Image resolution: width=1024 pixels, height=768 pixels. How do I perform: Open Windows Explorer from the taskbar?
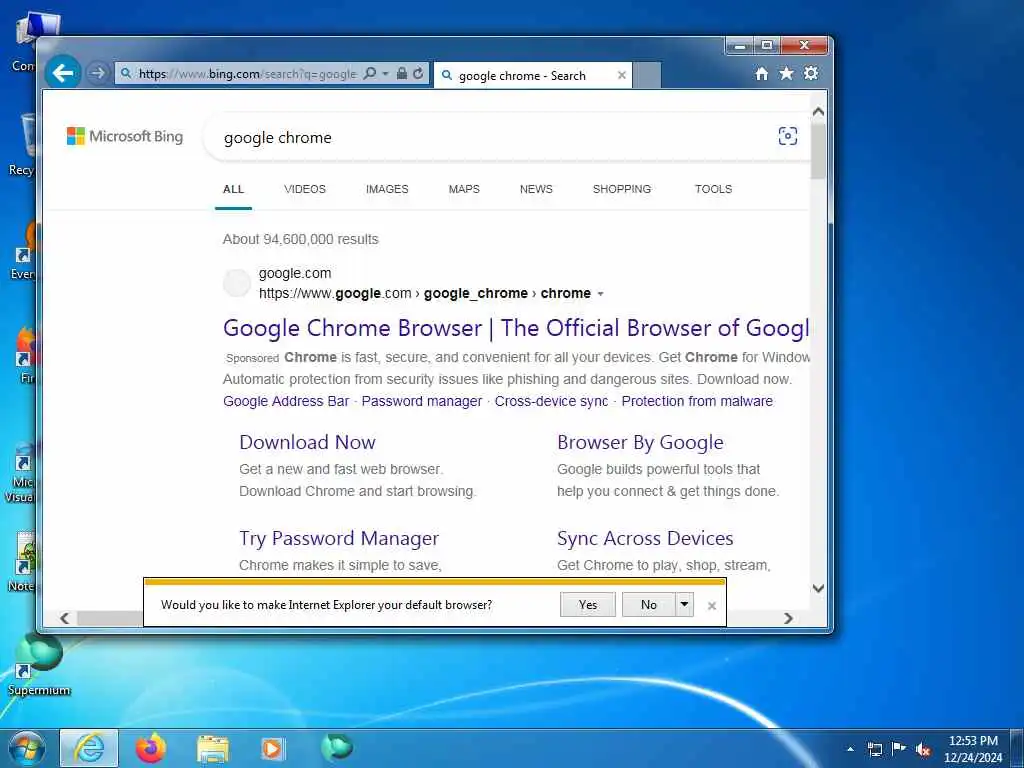click(213, 749)
